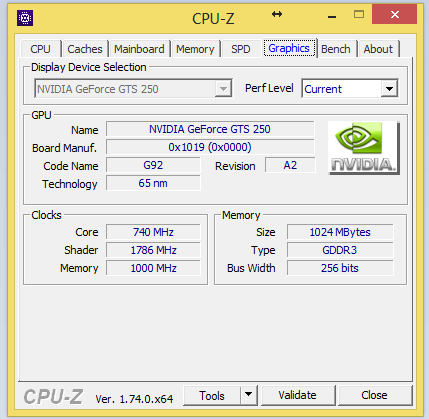Screen dimensions: 429x419
Task: Open the SPD tab
Action: 241,49
